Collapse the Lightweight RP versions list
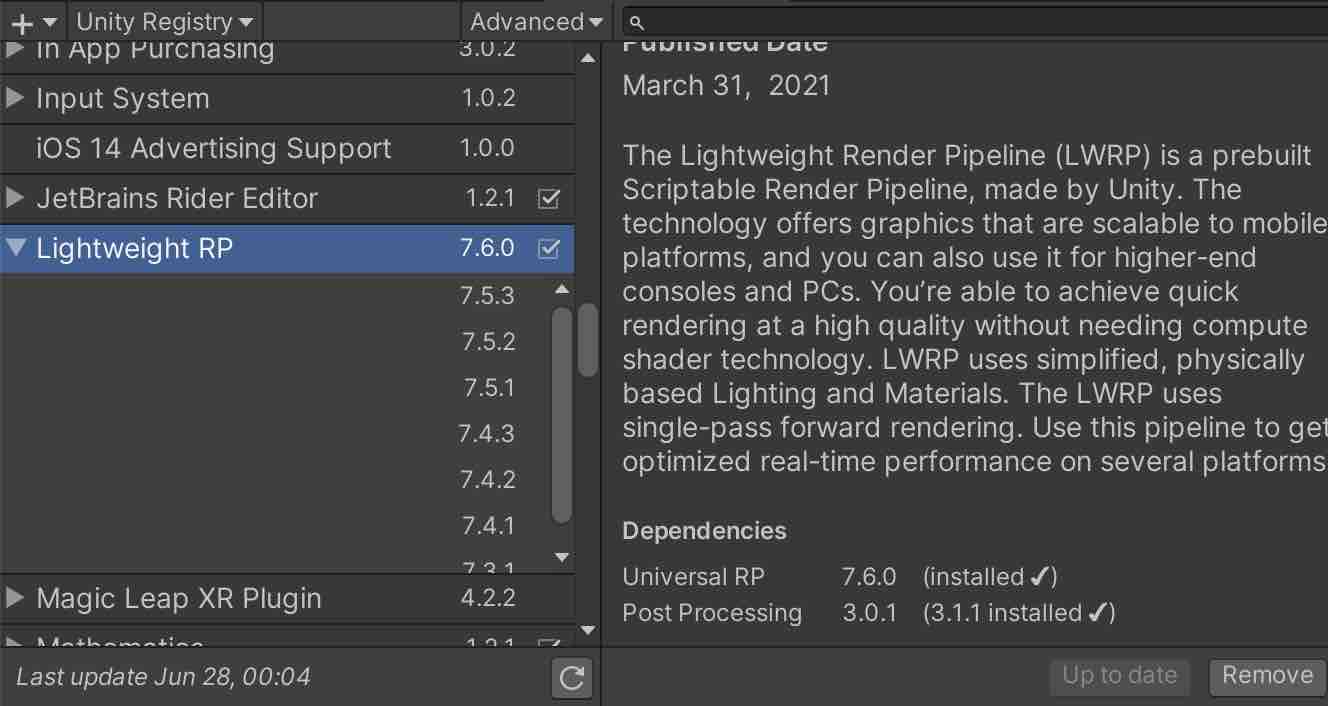Screen dimensions: 1328x706 coord(14,248)
